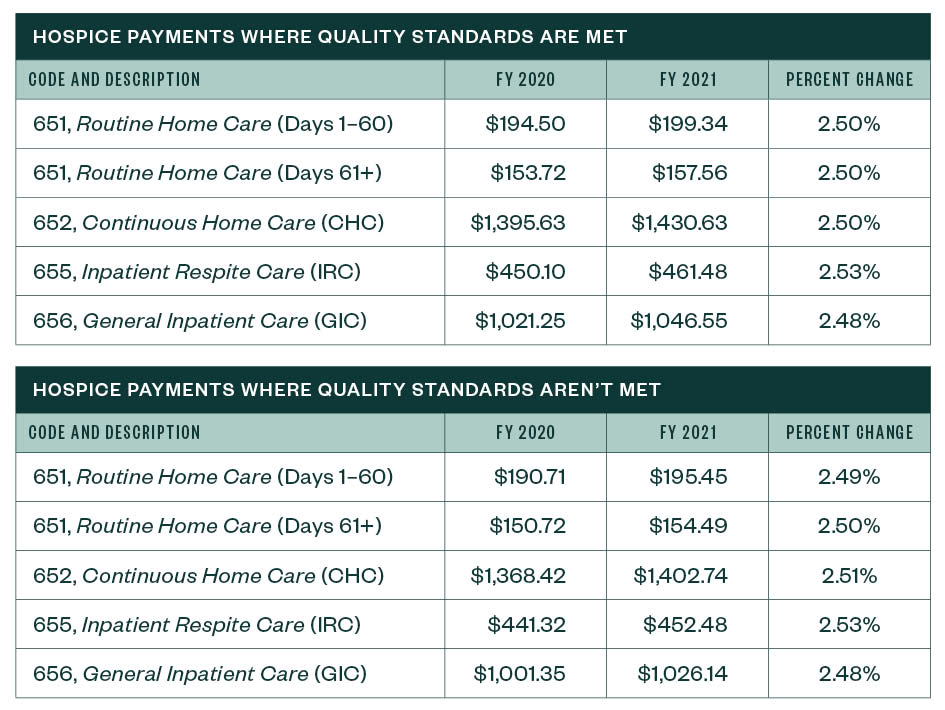Click the $1,368.42 cell
The image size is (945, 710).
point(518,576)
